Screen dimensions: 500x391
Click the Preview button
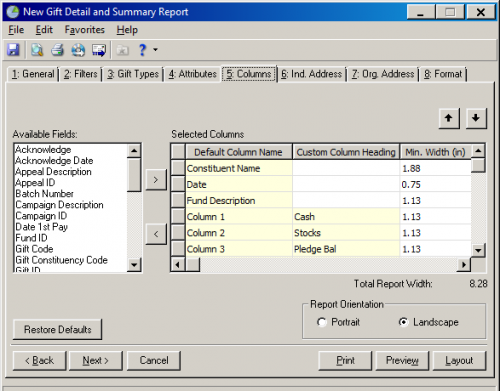402,361
